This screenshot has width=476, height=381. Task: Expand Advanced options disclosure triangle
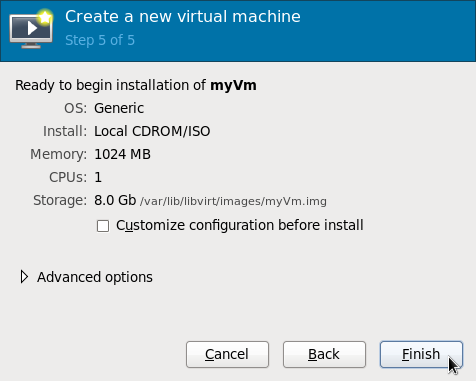pyautogui.click(x=24, y=277)
